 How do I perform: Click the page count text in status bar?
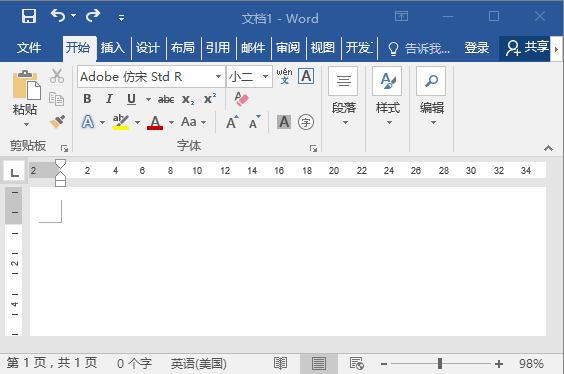tap(52, 363)
